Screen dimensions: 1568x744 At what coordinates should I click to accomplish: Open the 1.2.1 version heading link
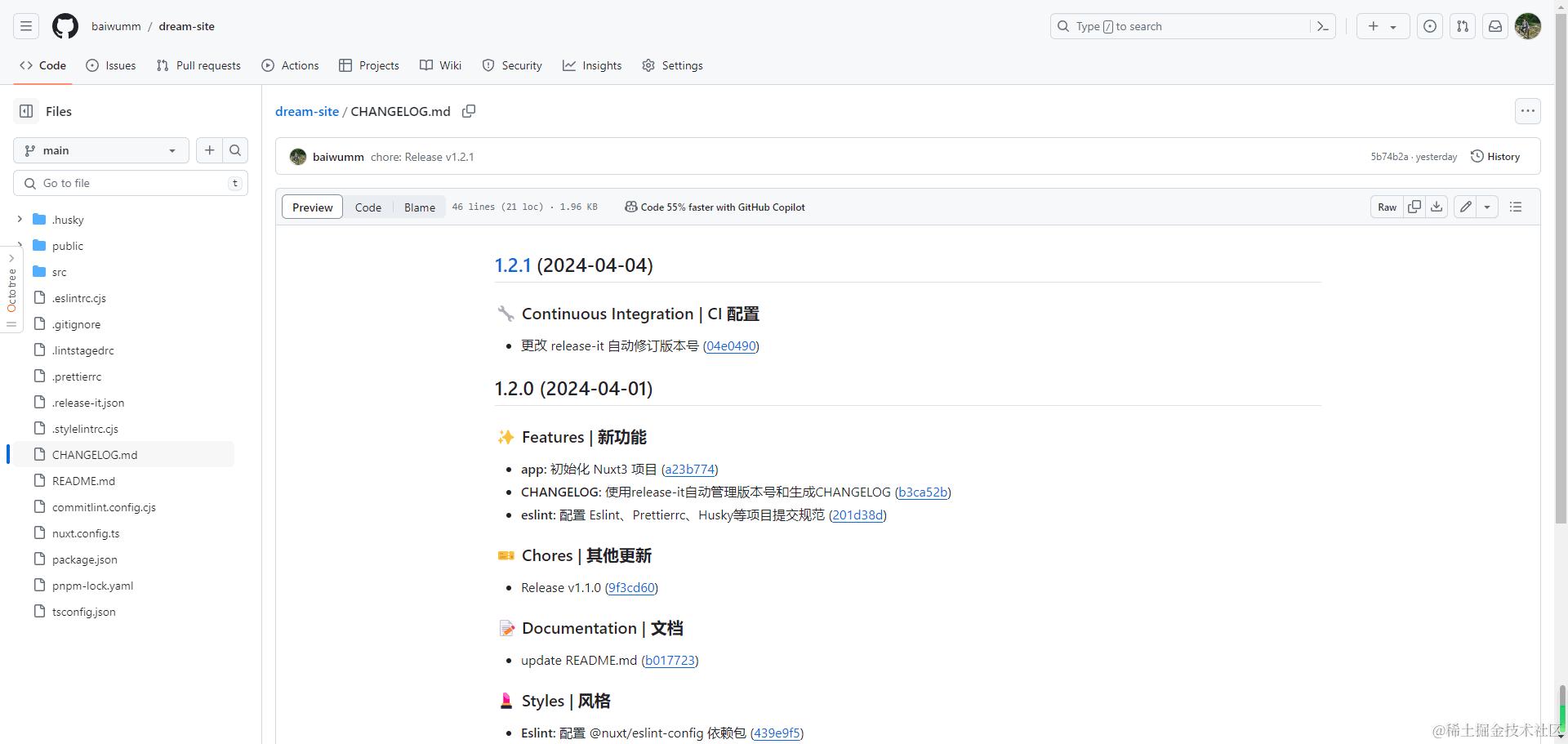[513, 265]
